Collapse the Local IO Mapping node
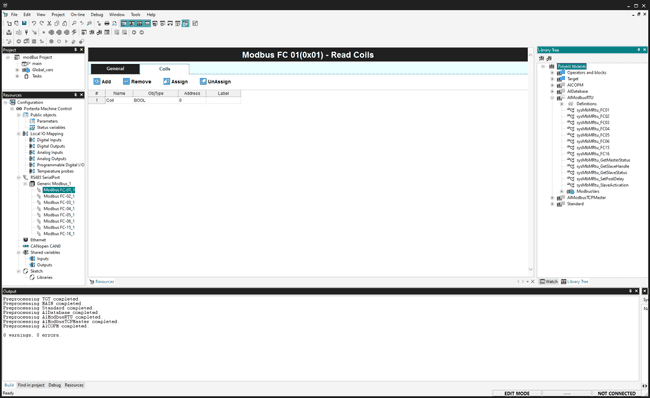The height and width of the screenshot is (398, 650). 19,134
